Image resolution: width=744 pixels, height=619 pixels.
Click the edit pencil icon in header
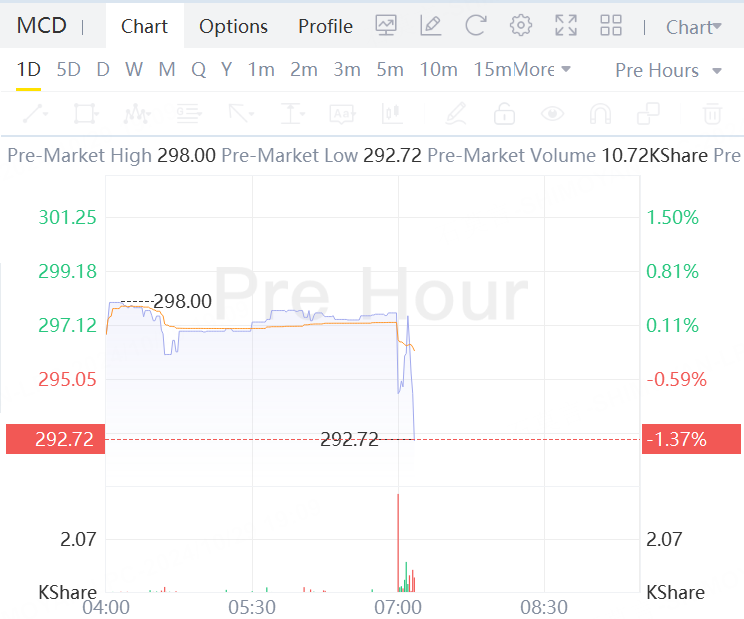[431, 26]
